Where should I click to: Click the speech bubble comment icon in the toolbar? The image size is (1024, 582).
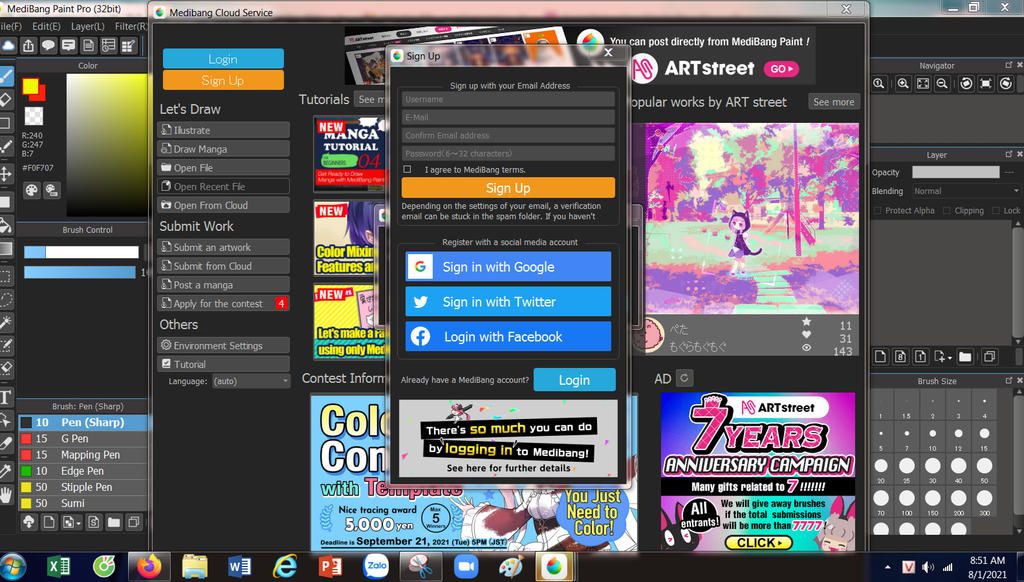(x=48, y=45)
